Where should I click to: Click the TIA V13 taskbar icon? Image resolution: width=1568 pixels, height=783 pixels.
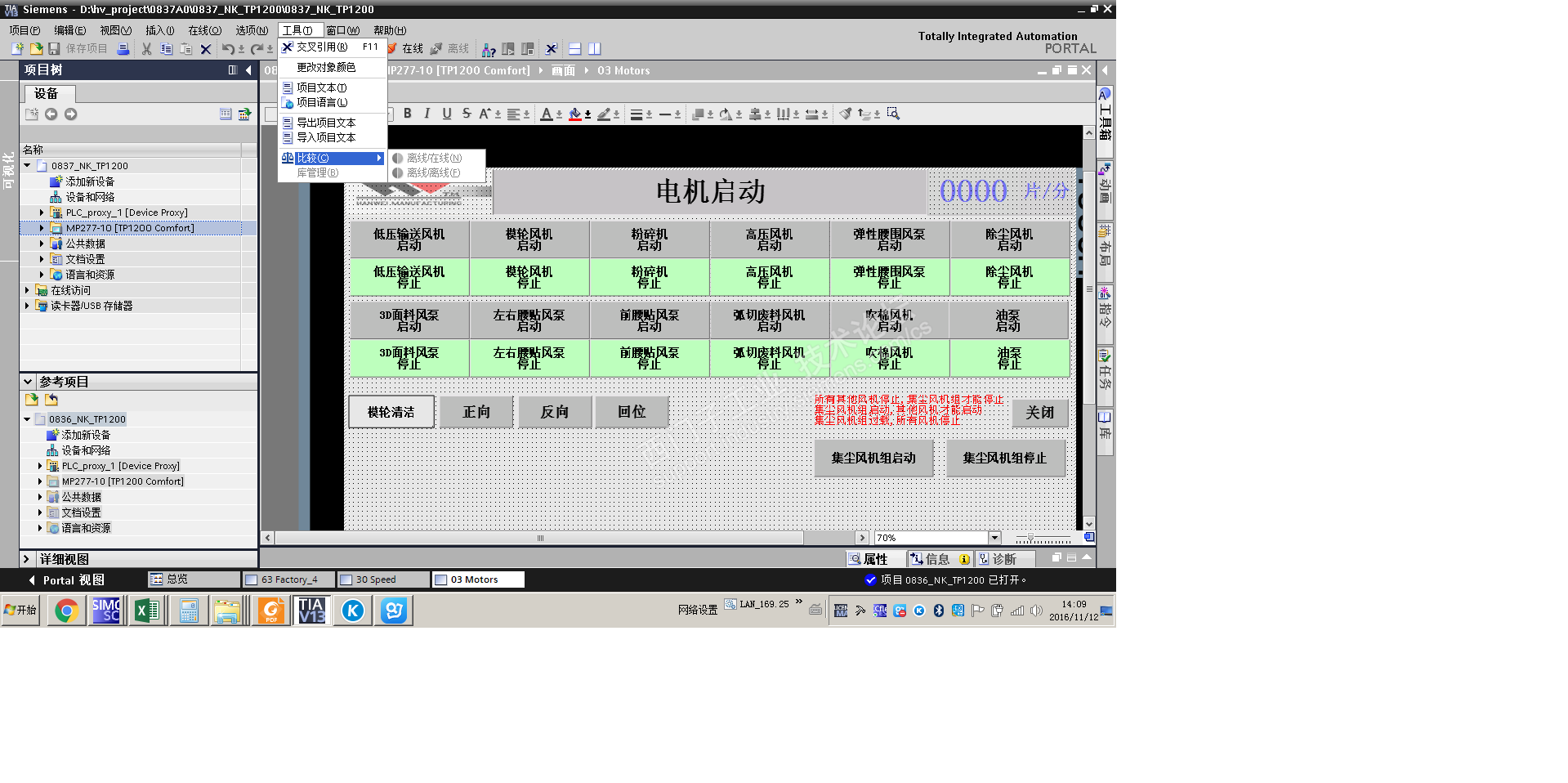tap(311, 611)
